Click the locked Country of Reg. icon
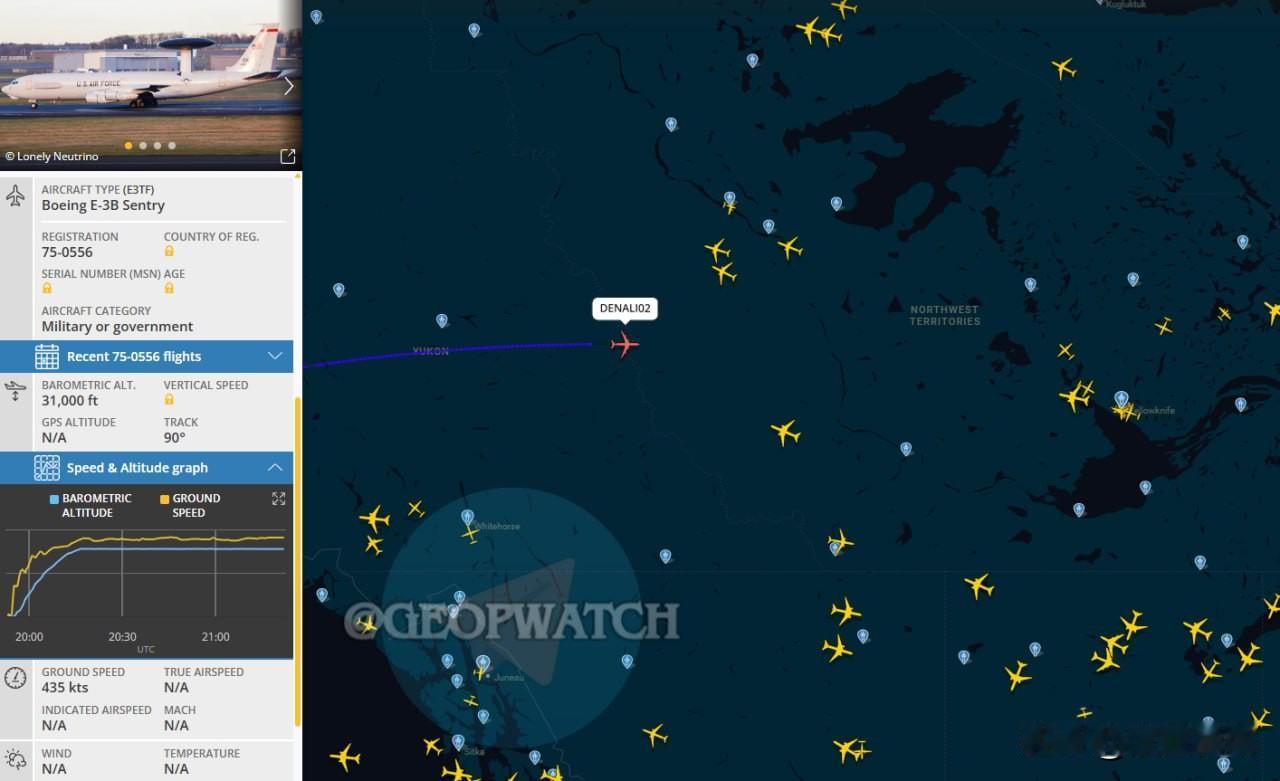Viewport: 1280px width, 781px height. click(x=169, y=252)
